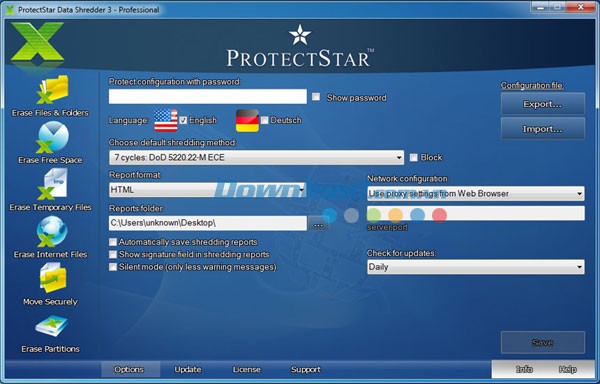Open Erase Temporary Files icon
Image resolution: width=600 pixels, height=384 pixels.
coord(53,184)
